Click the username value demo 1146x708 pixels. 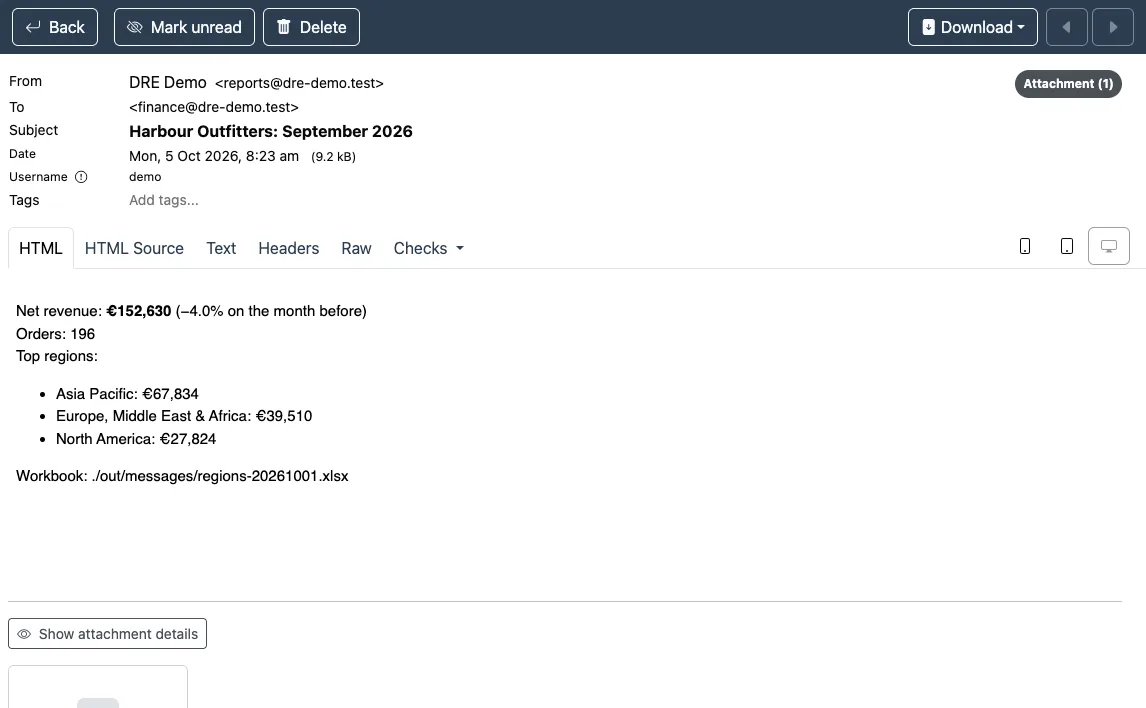[x=145, y=177]
